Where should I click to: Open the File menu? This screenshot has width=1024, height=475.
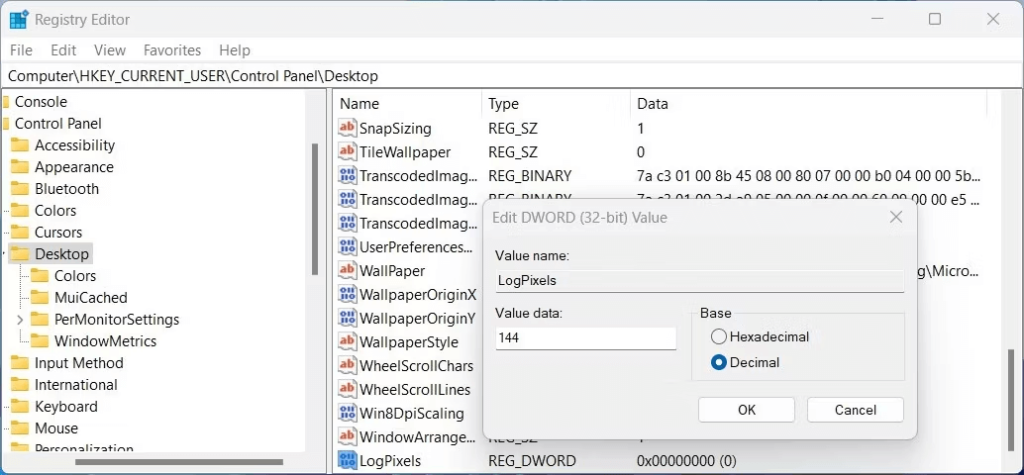point(21,50)
